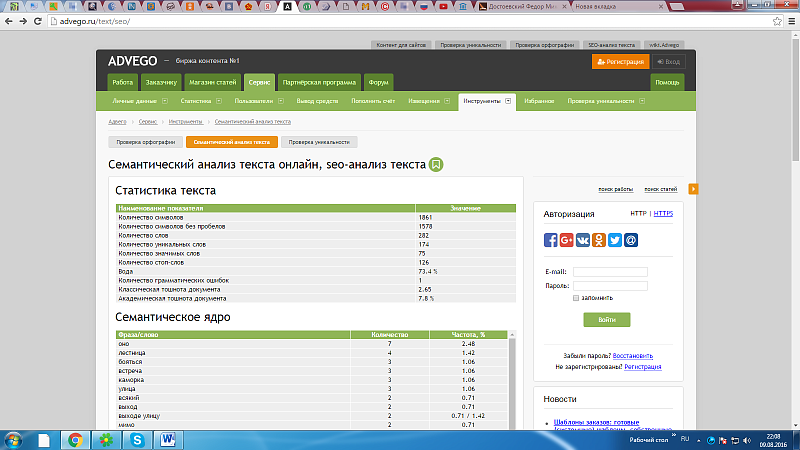Close the Новая вкладка tab
The height and width of the screenshot is (450, 800).
[661, 7]
